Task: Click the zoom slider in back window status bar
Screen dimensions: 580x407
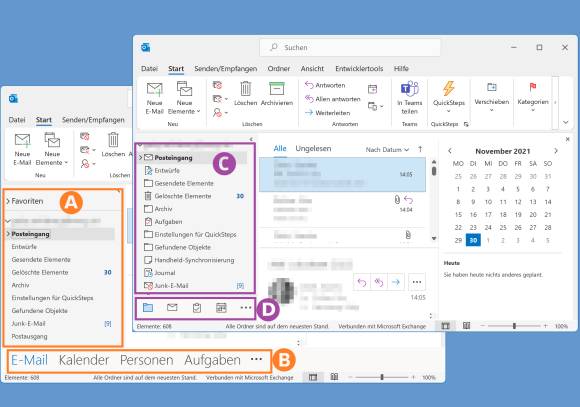Action: (382, 377)
